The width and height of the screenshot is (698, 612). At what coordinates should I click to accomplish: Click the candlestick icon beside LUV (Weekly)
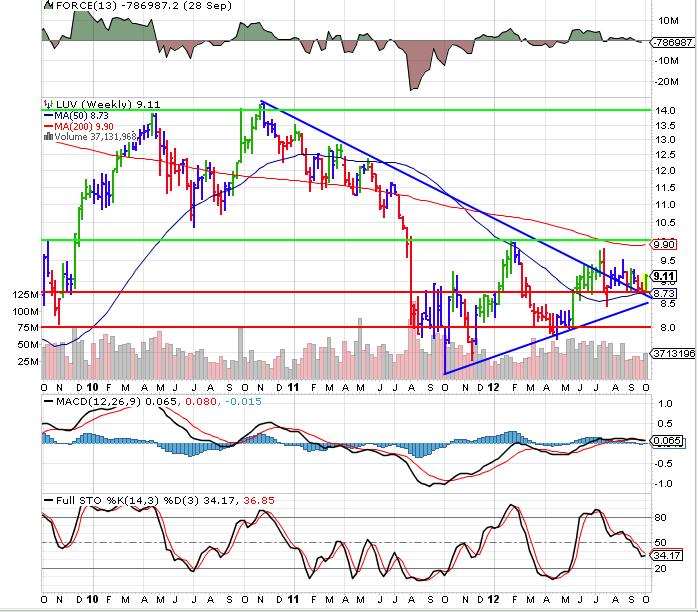pyautogui.click(x=49, y=105)
